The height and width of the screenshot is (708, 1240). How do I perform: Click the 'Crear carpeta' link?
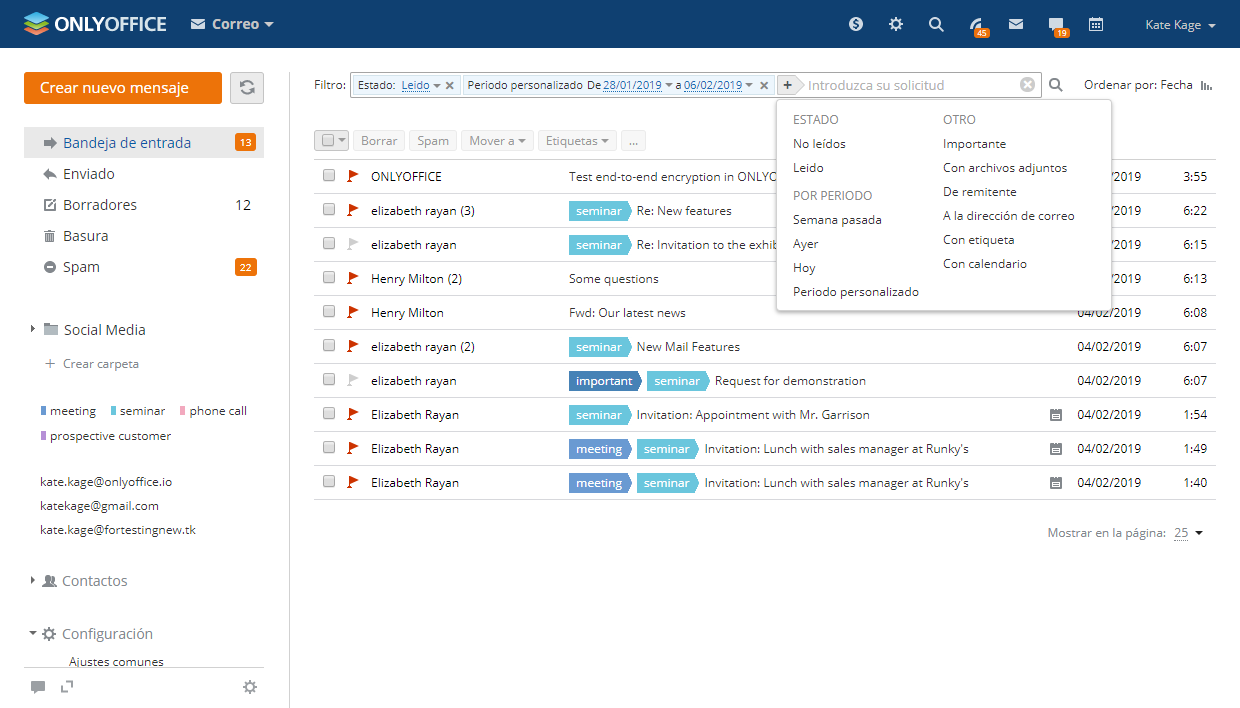(100, 364)
